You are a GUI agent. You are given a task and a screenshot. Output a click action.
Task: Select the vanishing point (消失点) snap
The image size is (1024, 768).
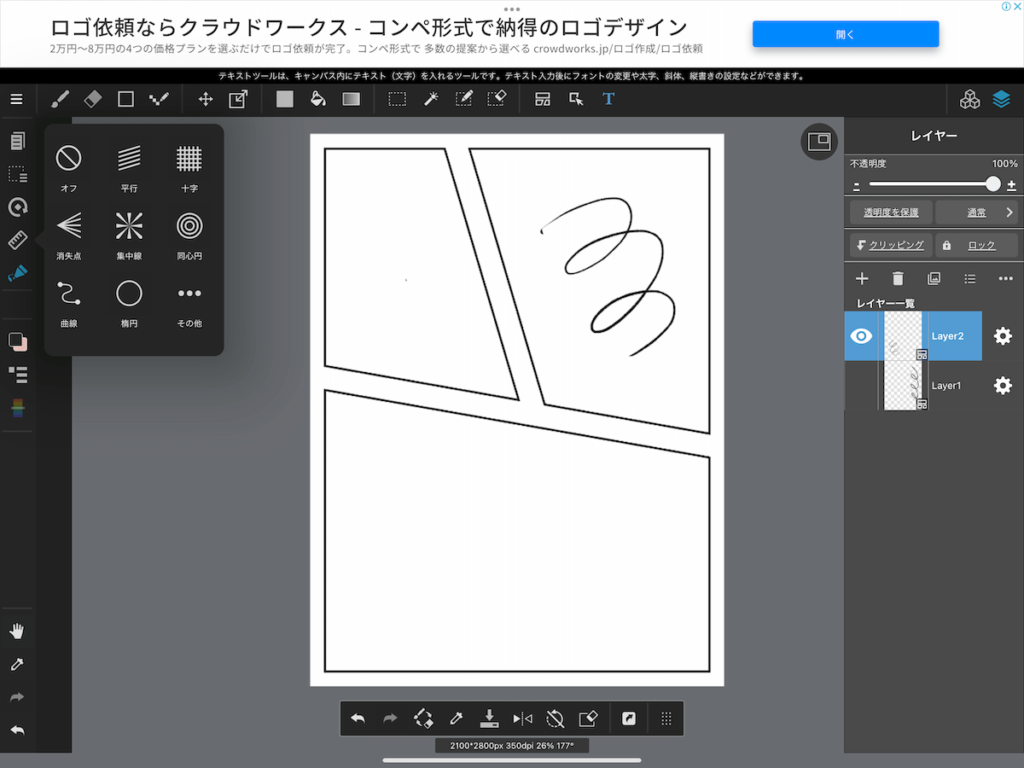point(68,226)
